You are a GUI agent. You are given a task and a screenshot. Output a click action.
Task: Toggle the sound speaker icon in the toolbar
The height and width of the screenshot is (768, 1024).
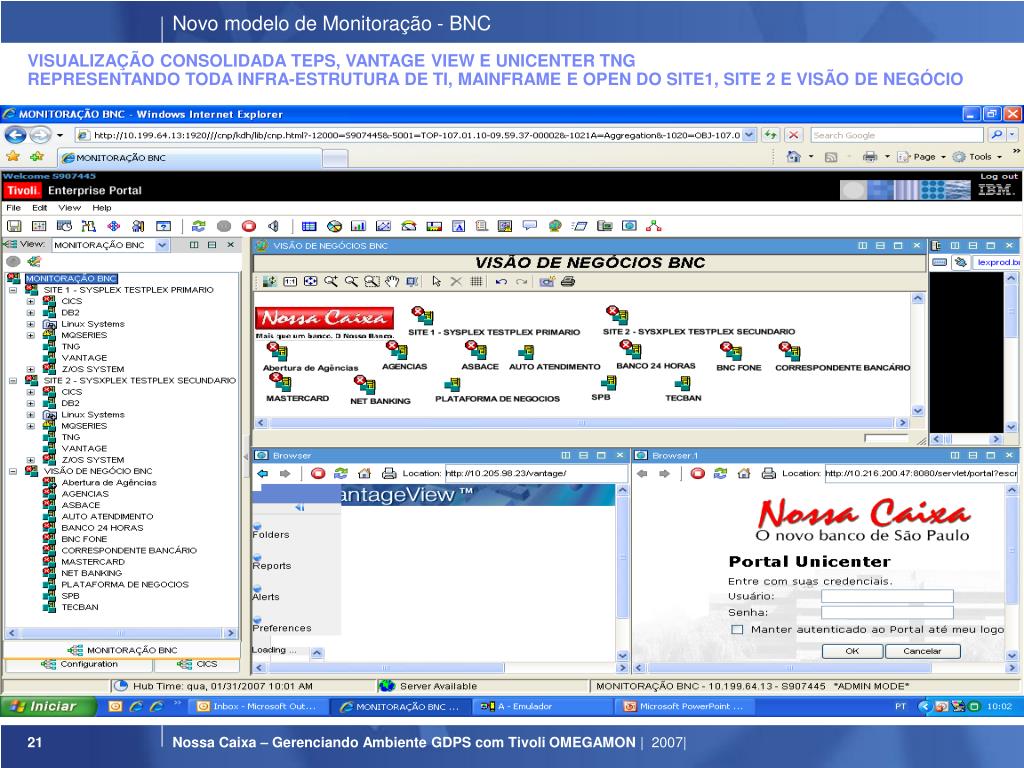(x=273, y=226)
